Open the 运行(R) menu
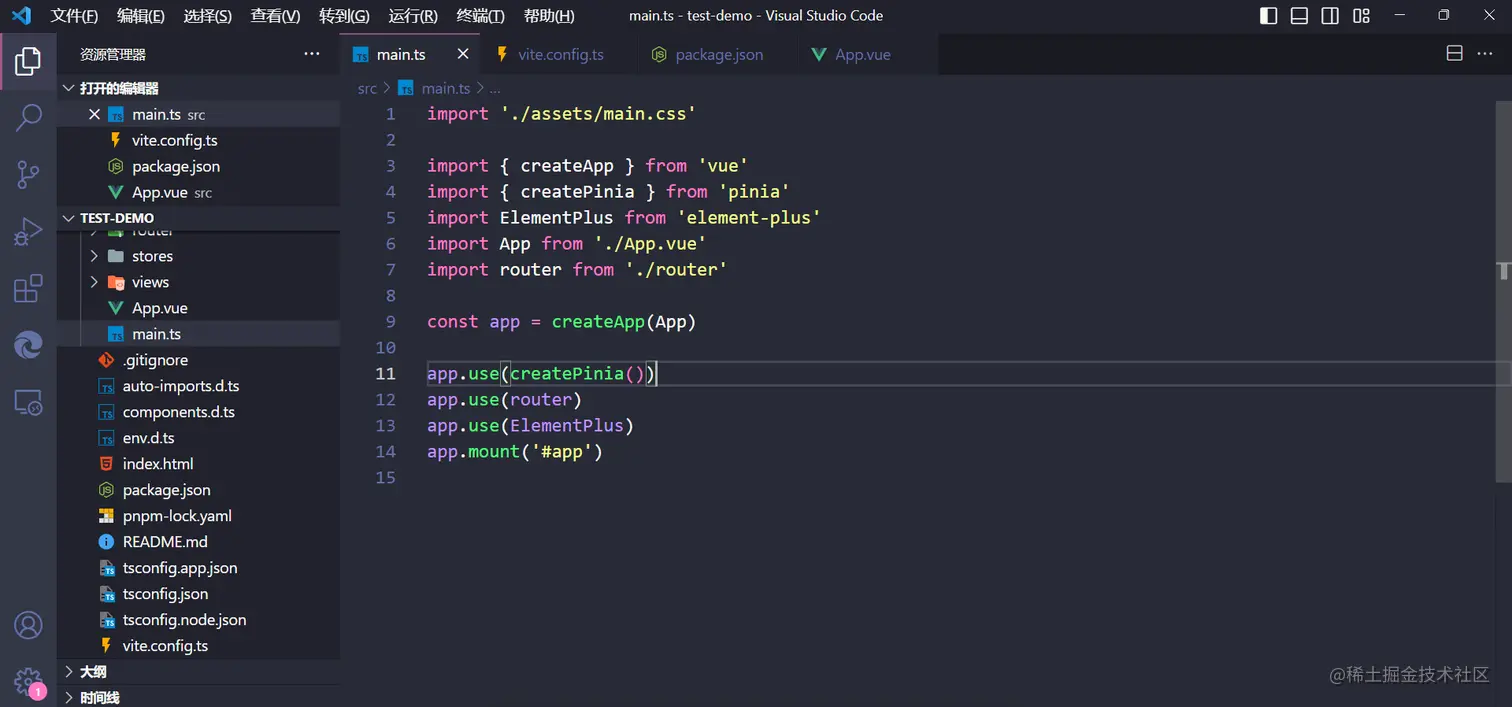1512x707 pixels. [413, 16]
